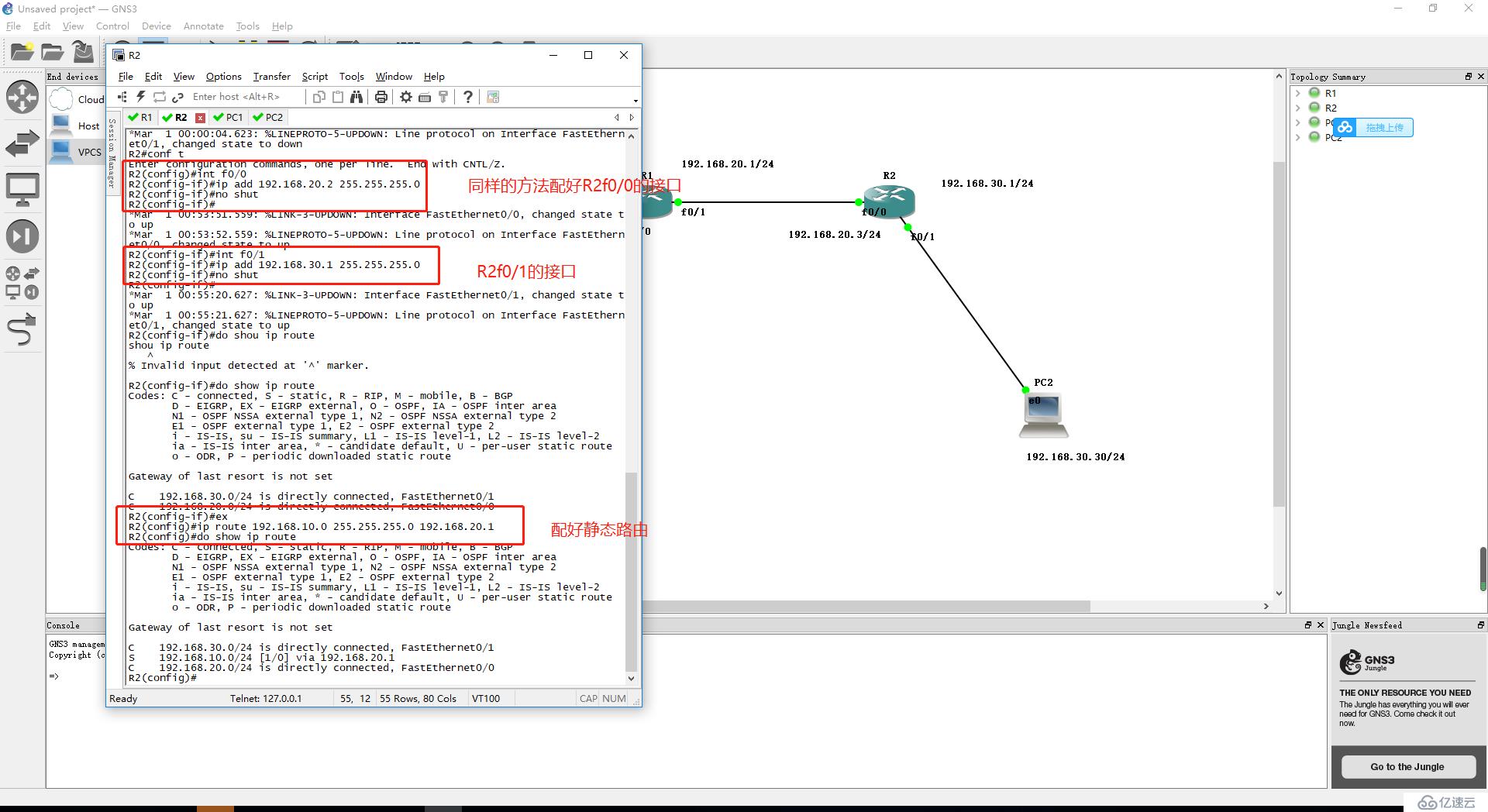Open Find with the binoculars icon
Screen dimensions: 1488x812
(x=356, y=97)
